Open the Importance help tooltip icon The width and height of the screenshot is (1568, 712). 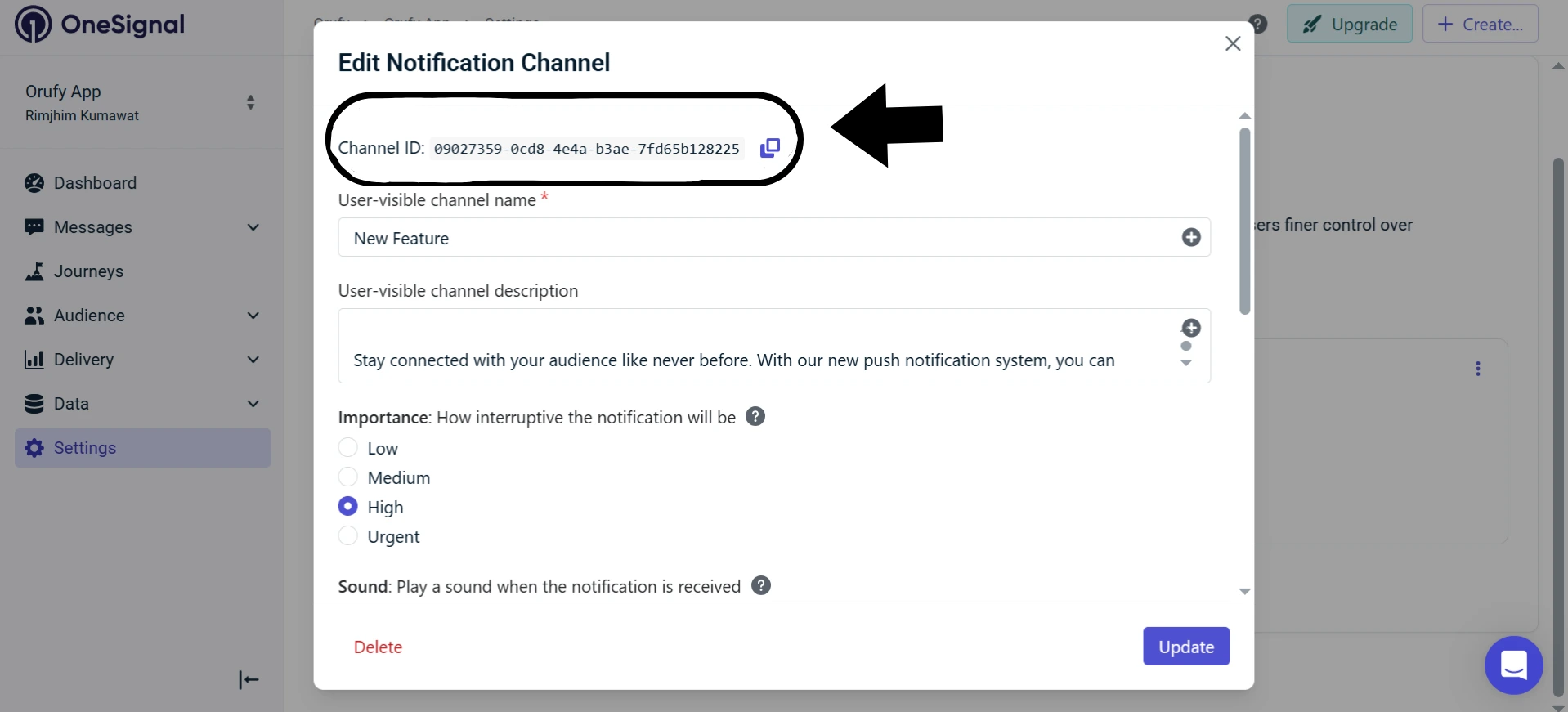click(755, 416)
